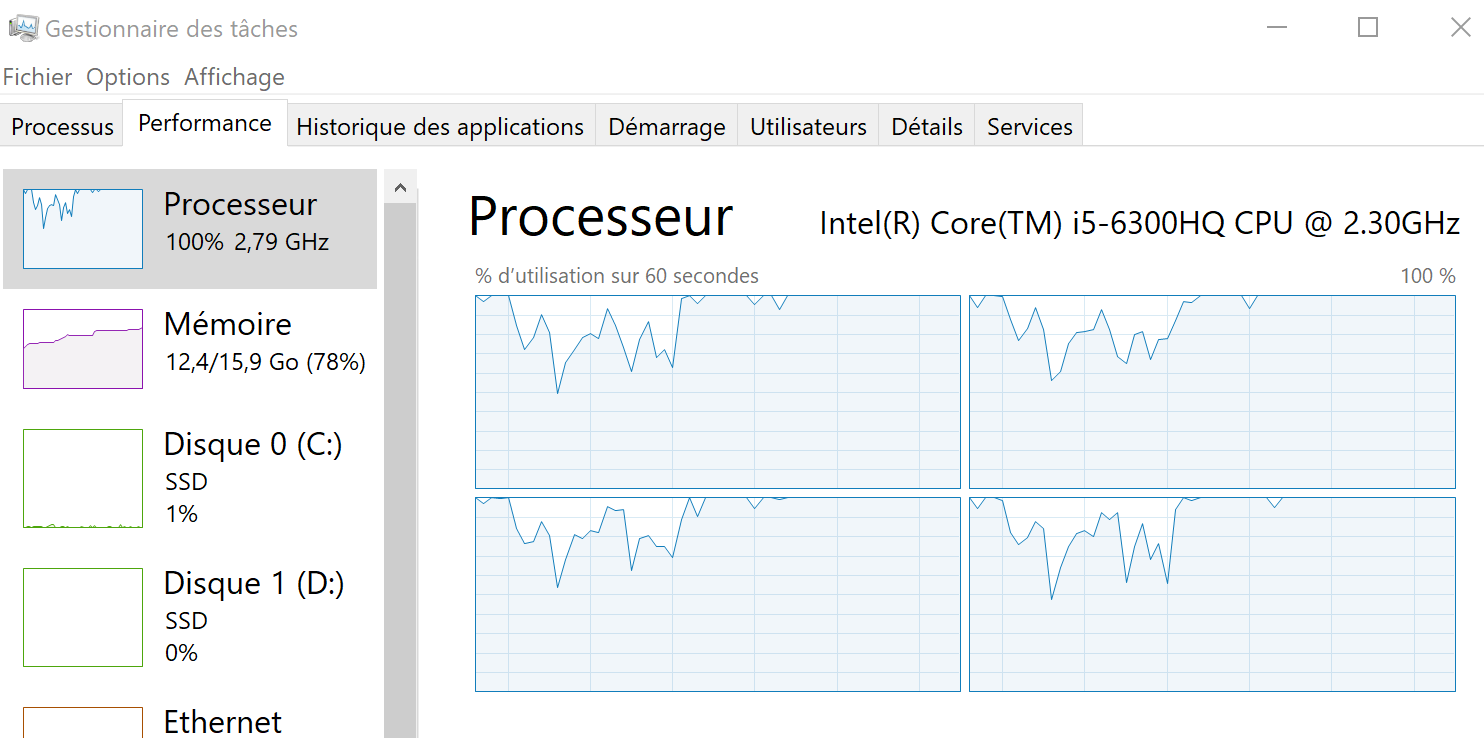View the Détails tab

[925, 126]
